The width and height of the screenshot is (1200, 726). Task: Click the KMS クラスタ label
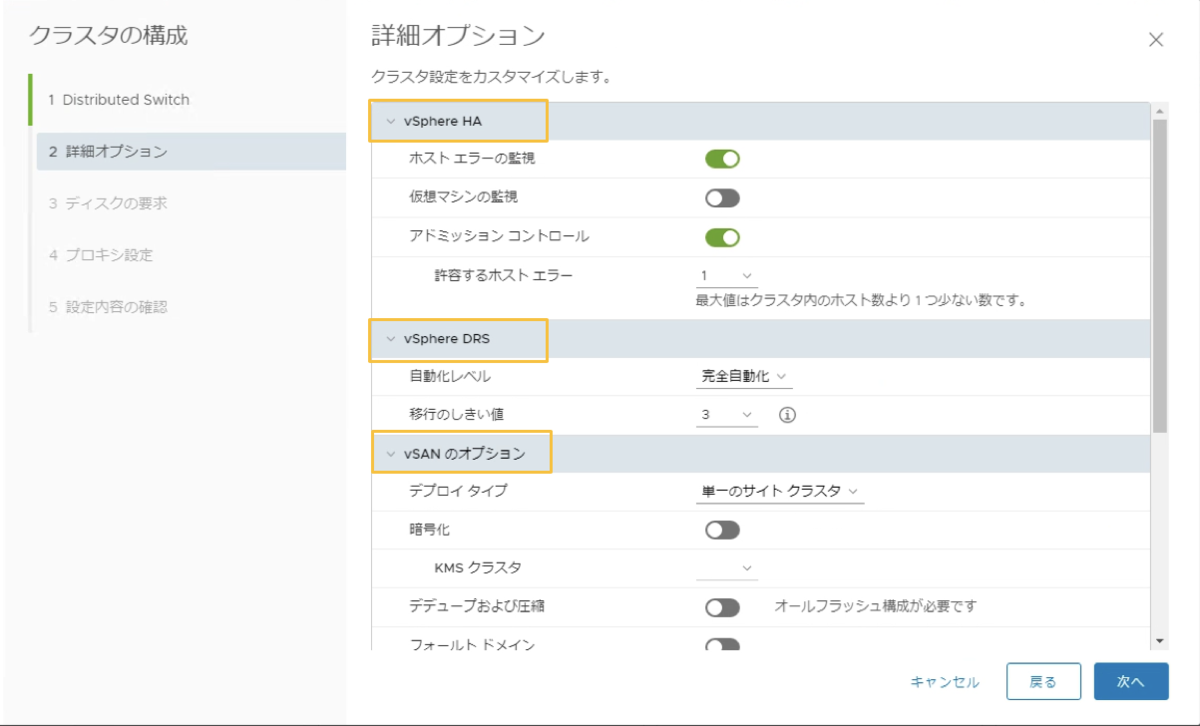[x=478, y=568]
